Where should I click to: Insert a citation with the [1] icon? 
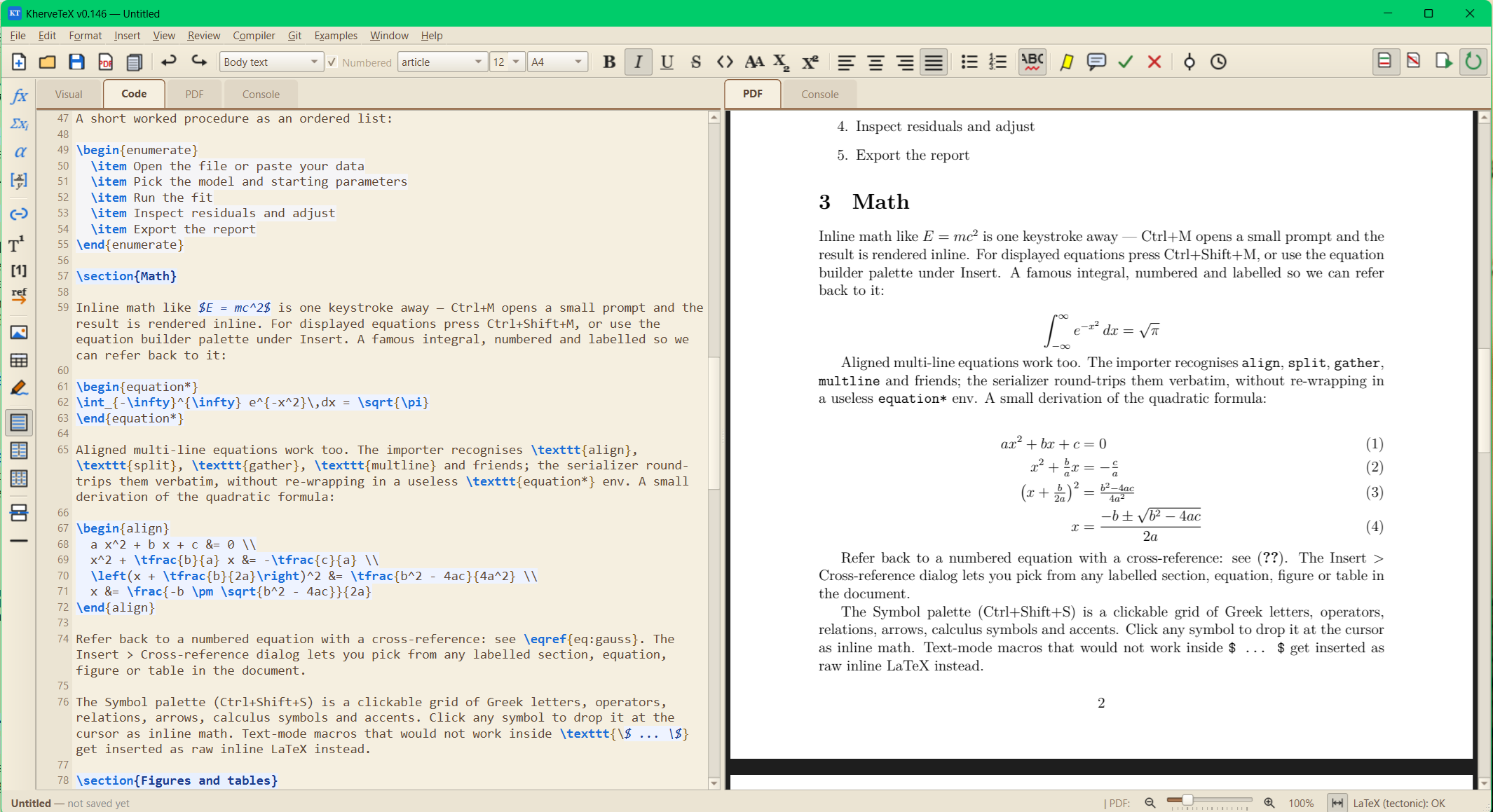coord(19,270)
